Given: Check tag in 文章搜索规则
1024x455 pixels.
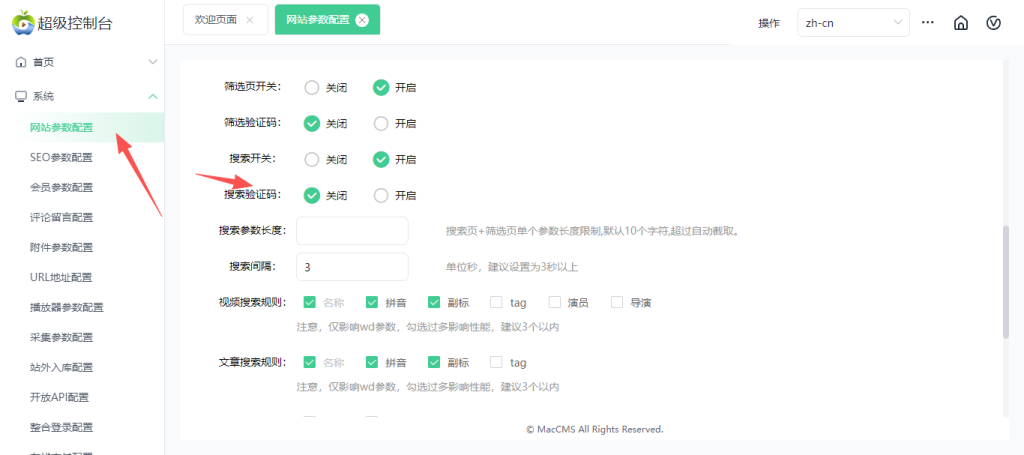Looking at the screenshot, I should [496, 362].
